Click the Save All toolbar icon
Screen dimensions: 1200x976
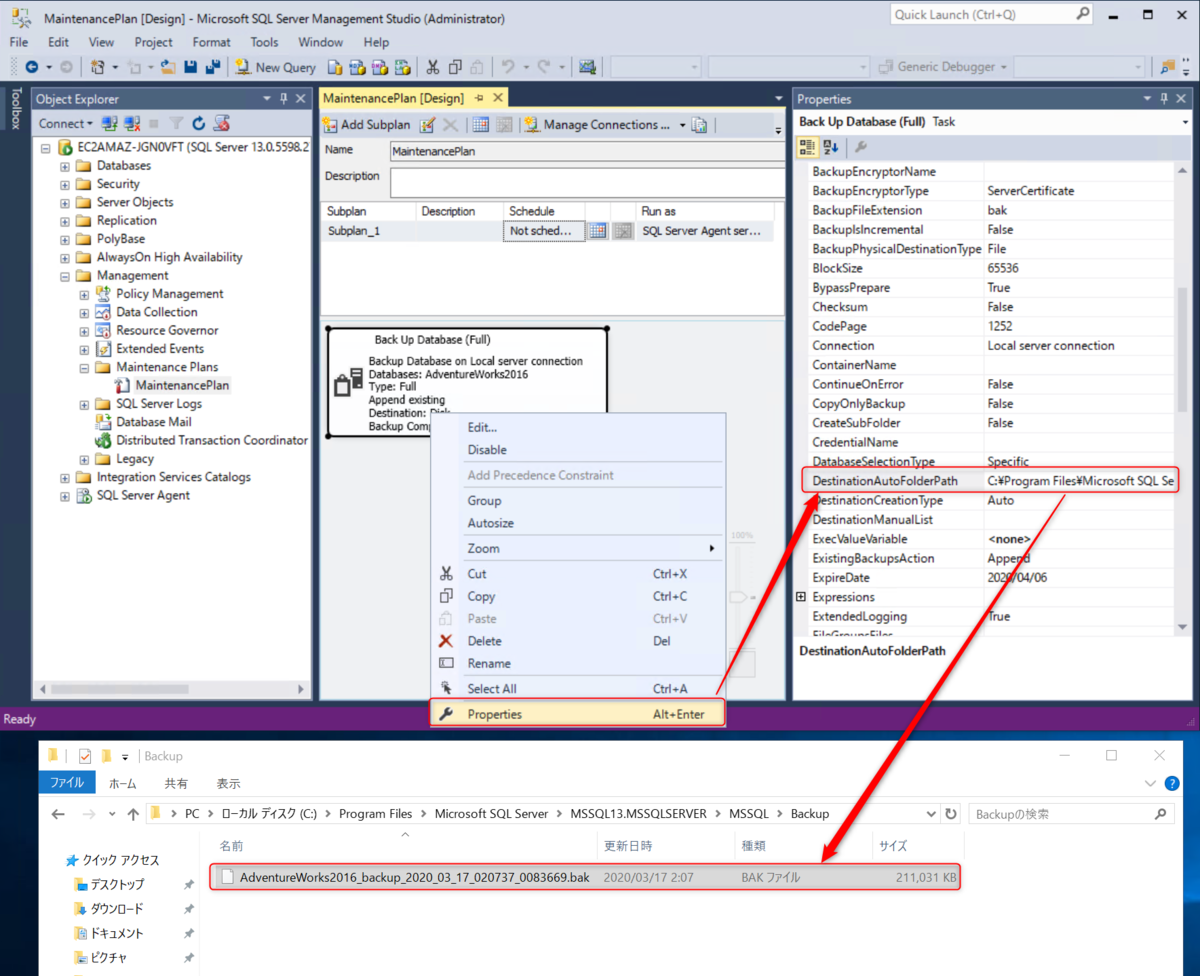pyautogui.click(x=212, y=67)
